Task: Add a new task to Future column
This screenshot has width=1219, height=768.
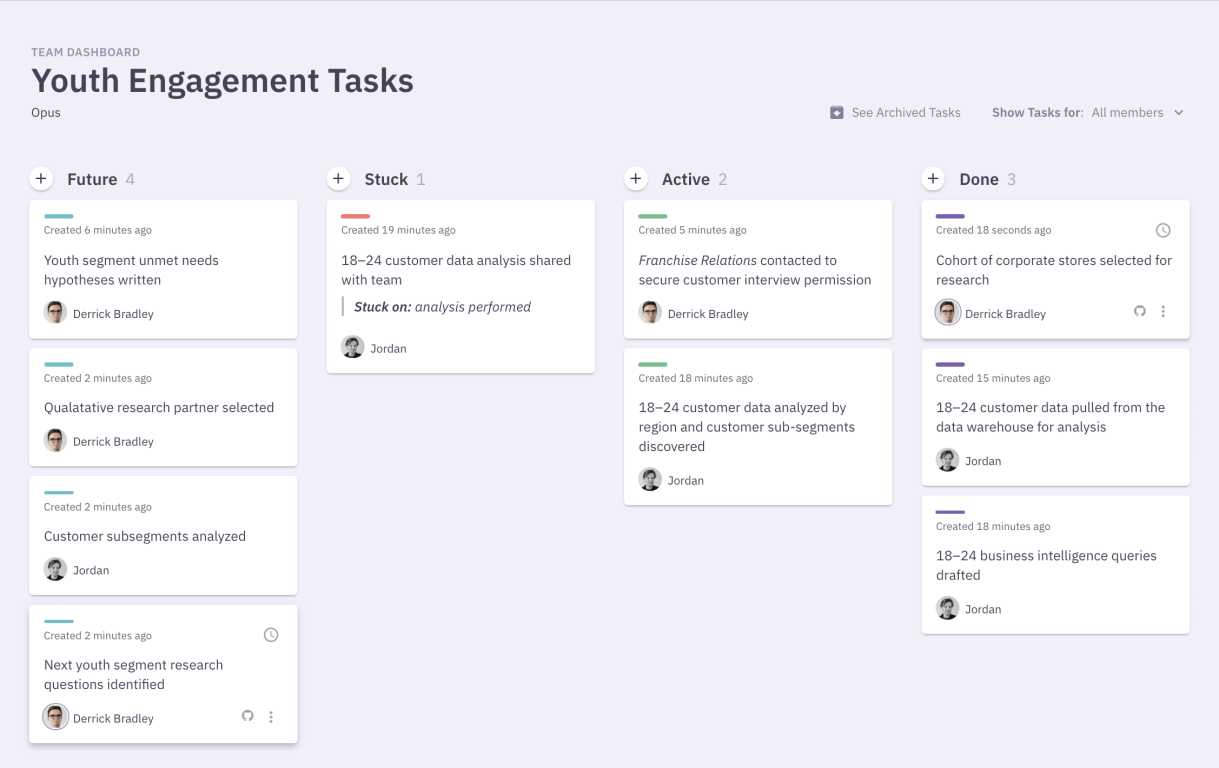Action: point(41,179)
